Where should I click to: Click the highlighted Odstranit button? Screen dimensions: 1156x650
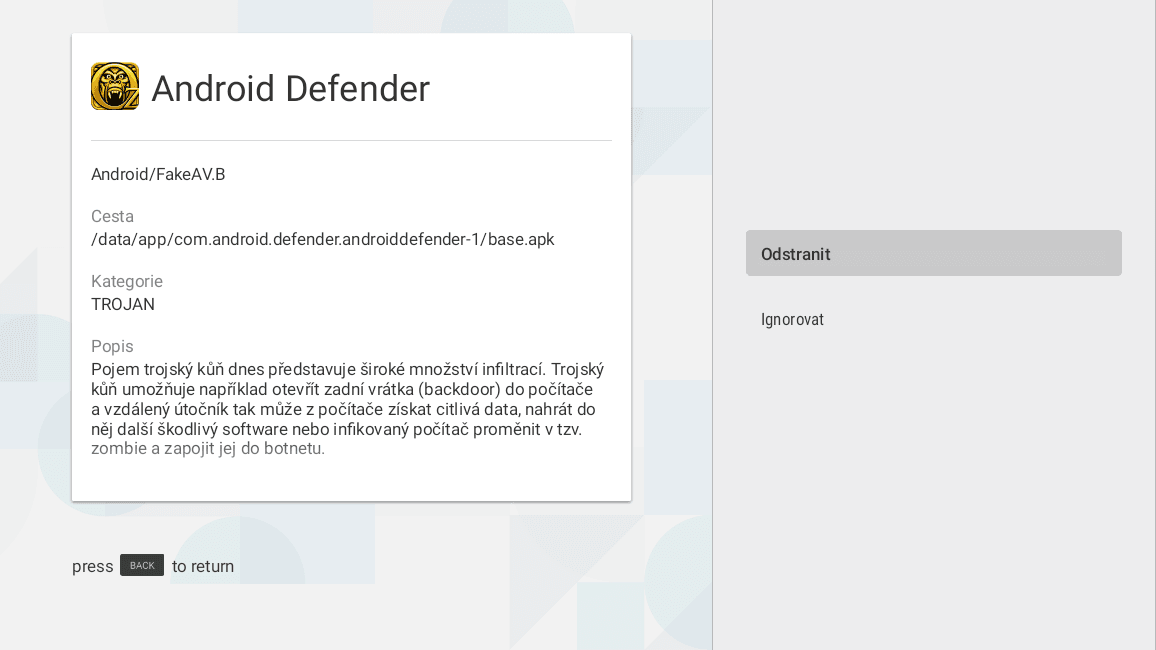point(933,253)
